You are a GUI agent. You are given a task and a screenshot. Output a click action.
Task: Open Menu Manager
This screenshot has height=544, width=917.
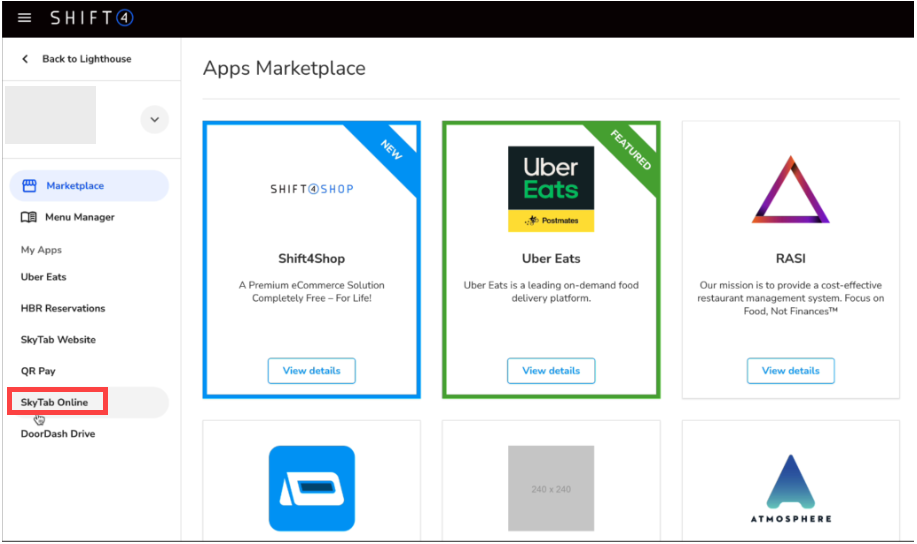pos(80,217)
